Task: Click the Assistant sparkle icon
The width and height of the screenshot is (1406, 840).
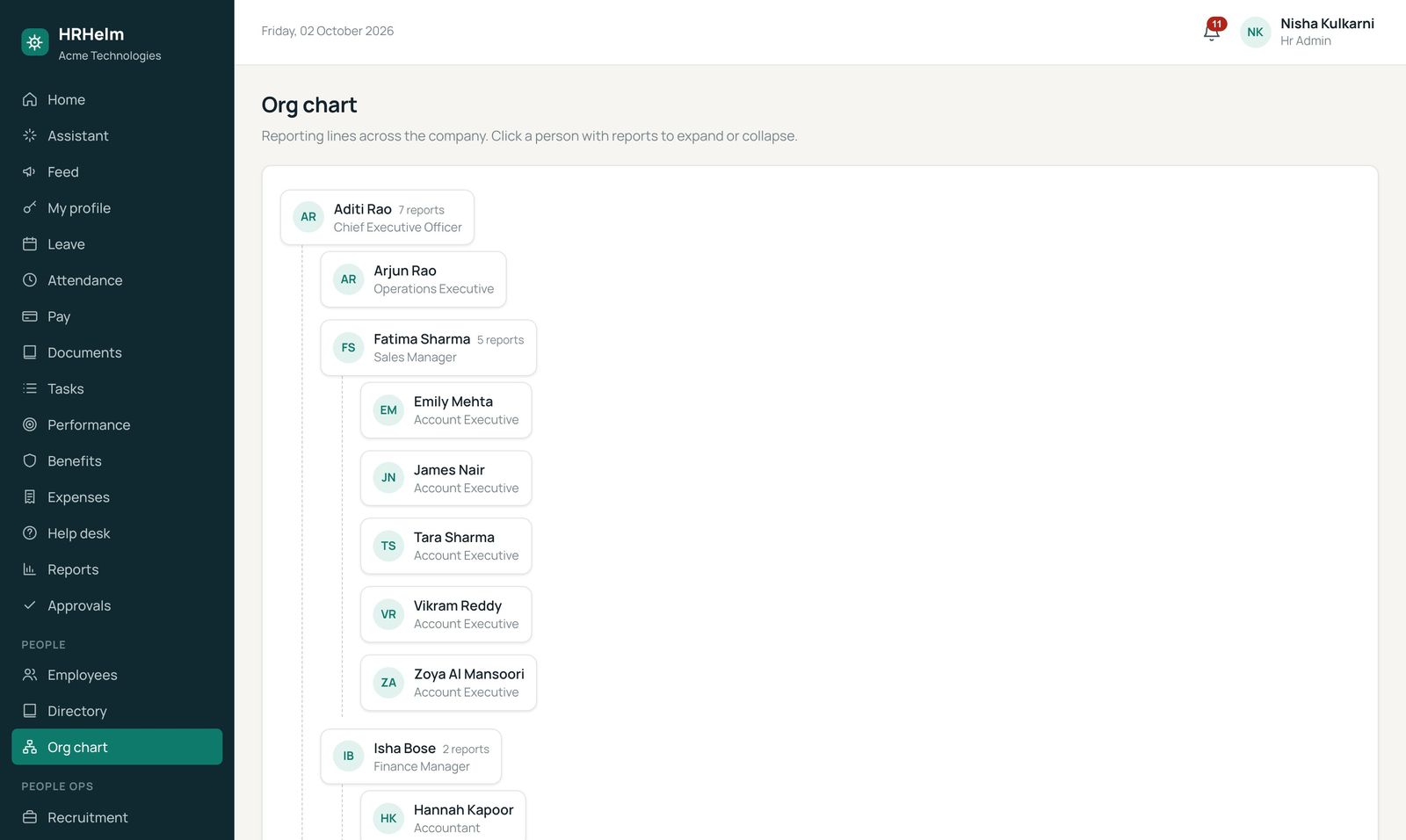Action: [30, 135]
